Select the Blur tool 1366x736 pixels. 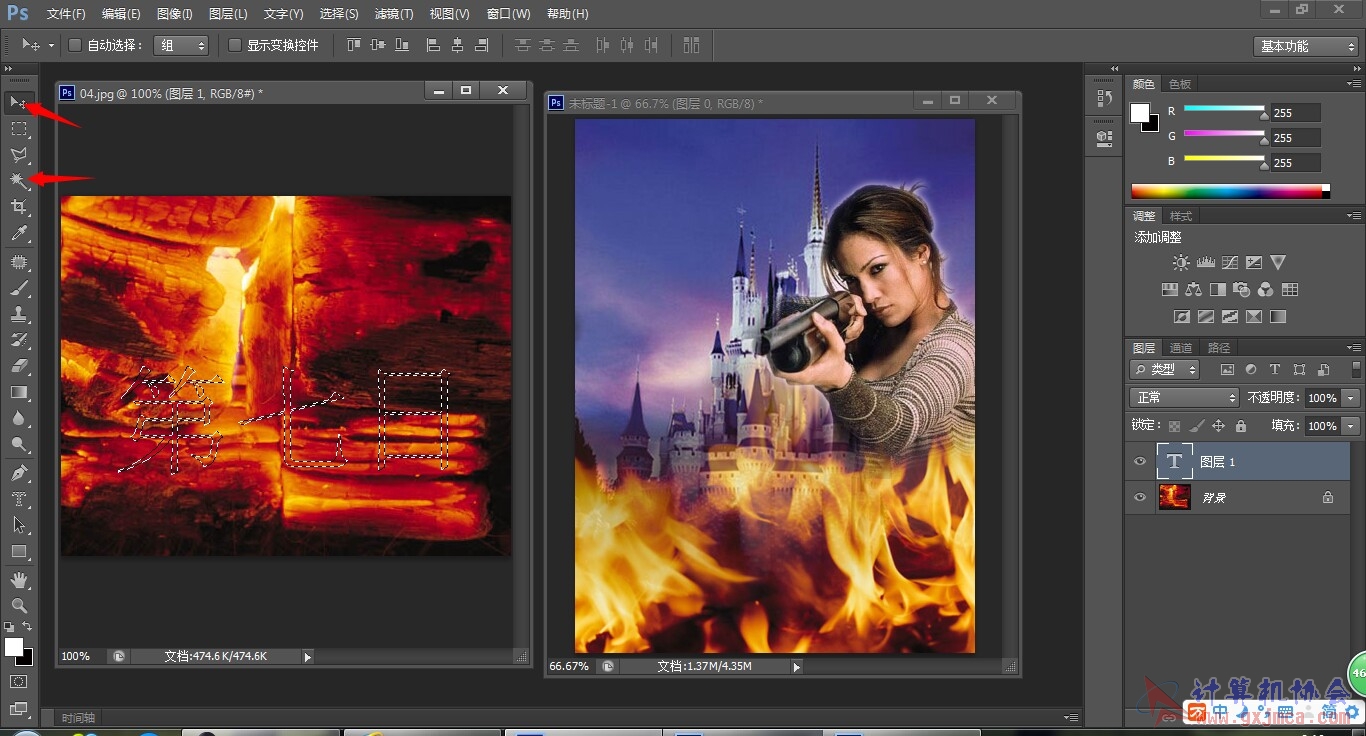click(x=18, y=419)
